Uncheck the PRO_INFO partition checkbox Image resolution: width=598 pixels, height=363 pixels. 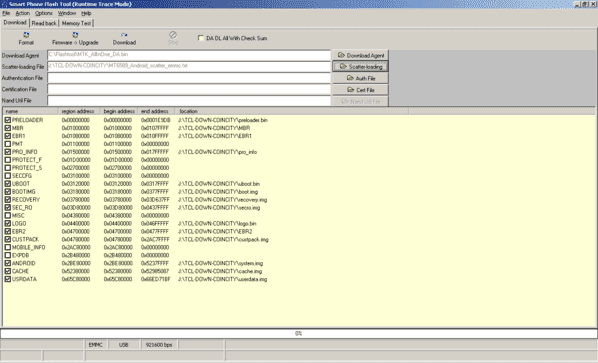[8, 152]
